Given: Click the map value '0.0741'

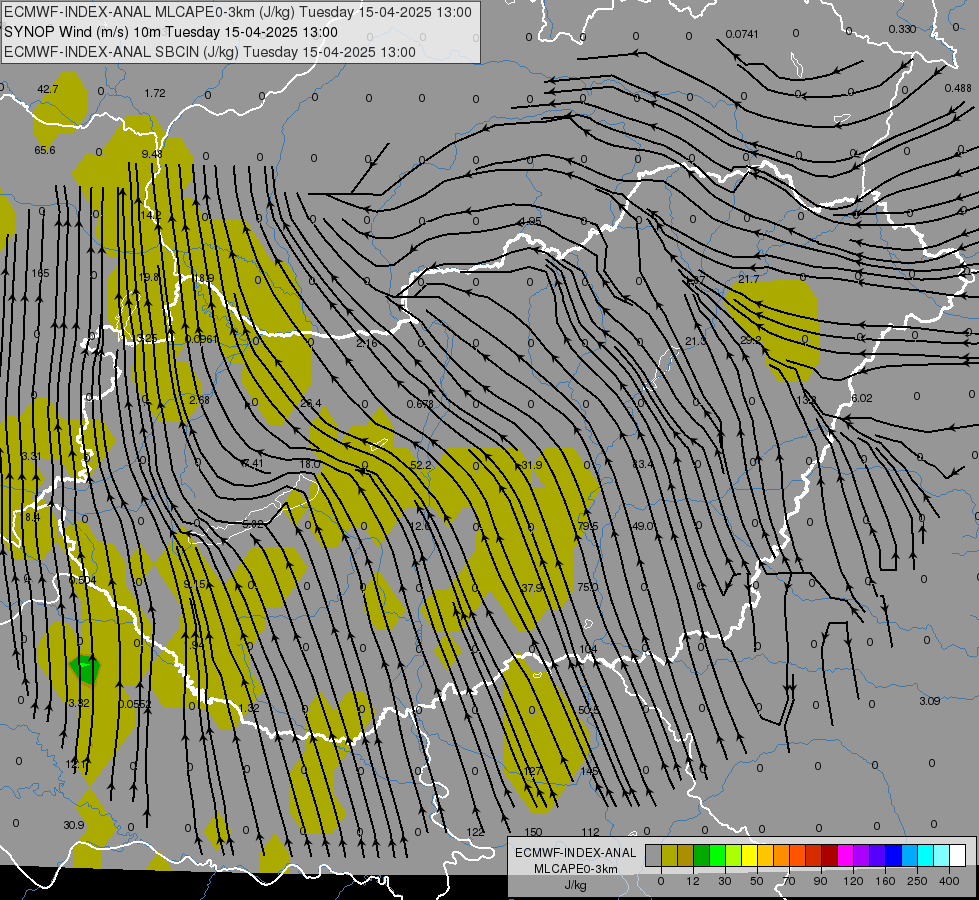Looking at the screenshot, I should point(742,34).
